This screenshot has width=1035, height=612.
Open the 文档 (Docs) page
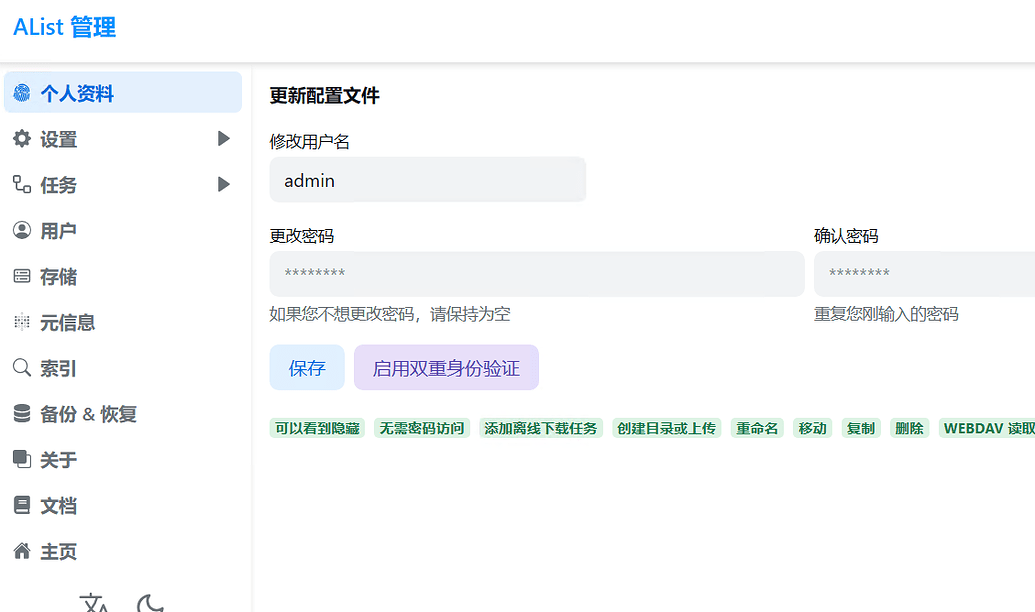tap(60, 505)
